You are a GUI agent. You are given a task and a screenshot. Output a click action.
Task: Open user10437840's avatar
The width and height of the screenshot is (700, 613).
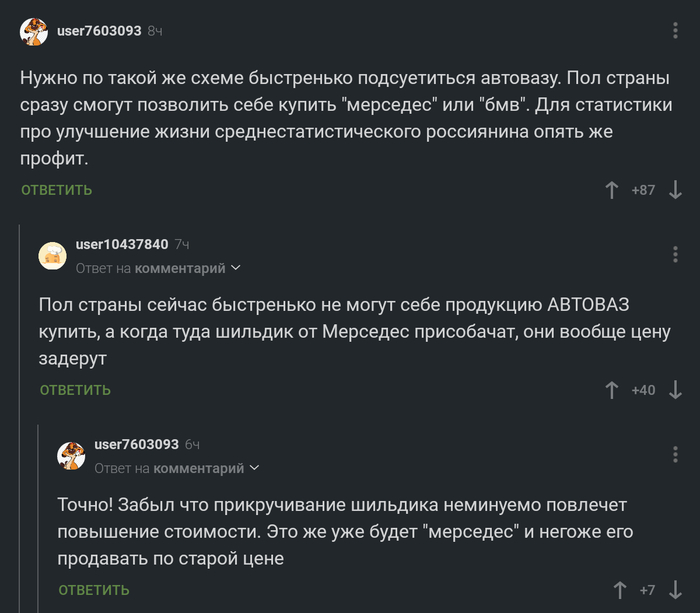[52, 256]
